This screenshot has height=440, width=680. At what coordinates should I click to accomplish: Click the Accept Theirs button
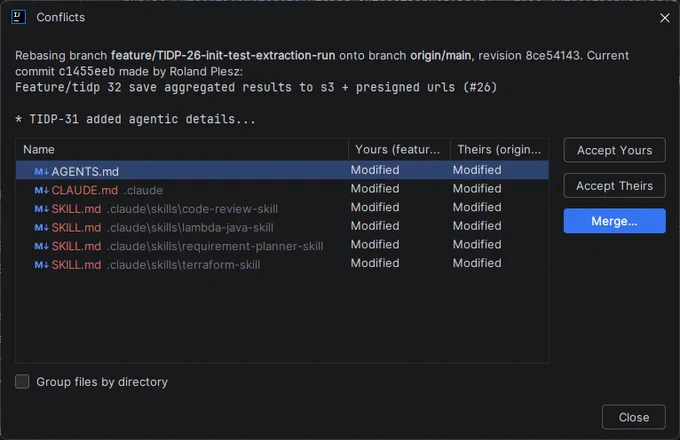click(615, 186)
